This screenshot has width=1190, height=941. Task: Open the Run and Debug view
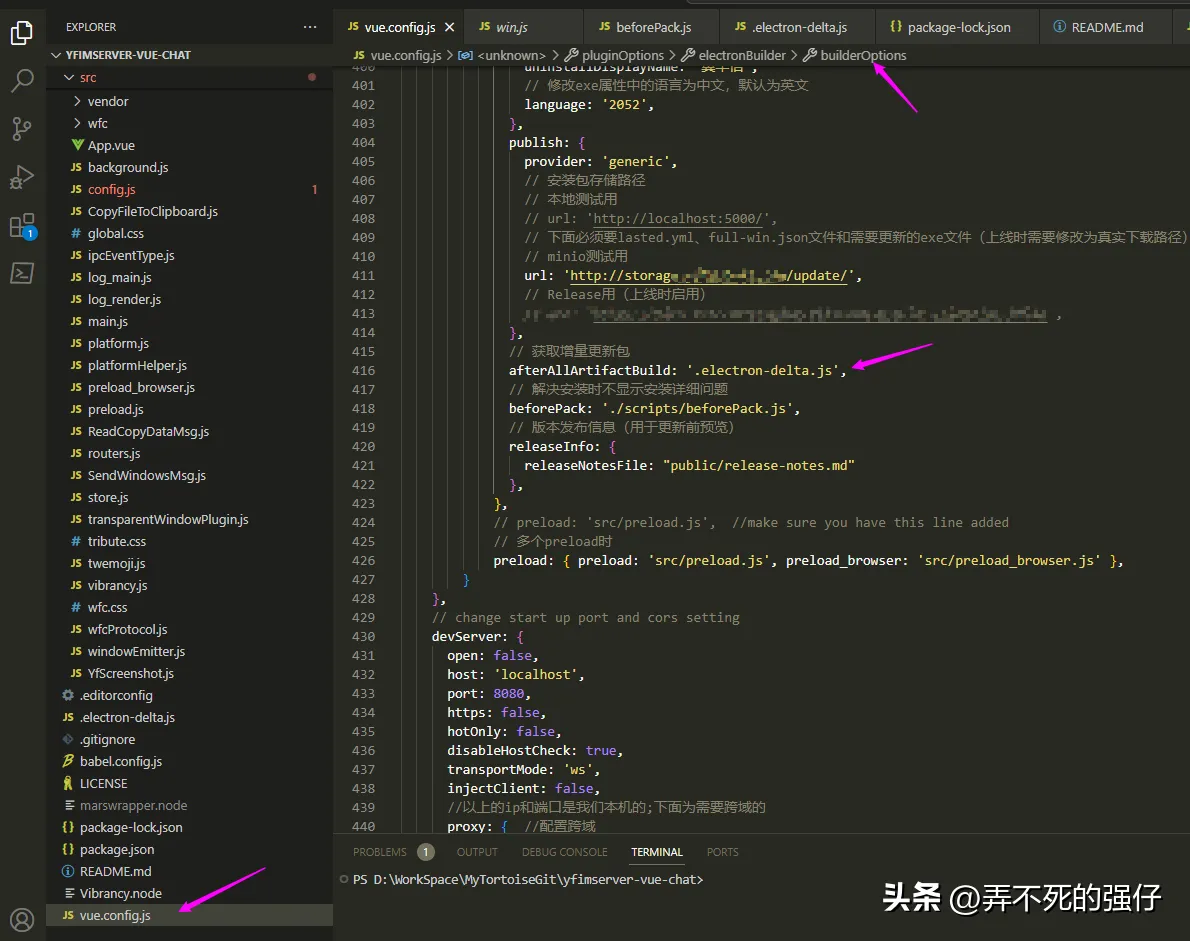coord(22,177)
